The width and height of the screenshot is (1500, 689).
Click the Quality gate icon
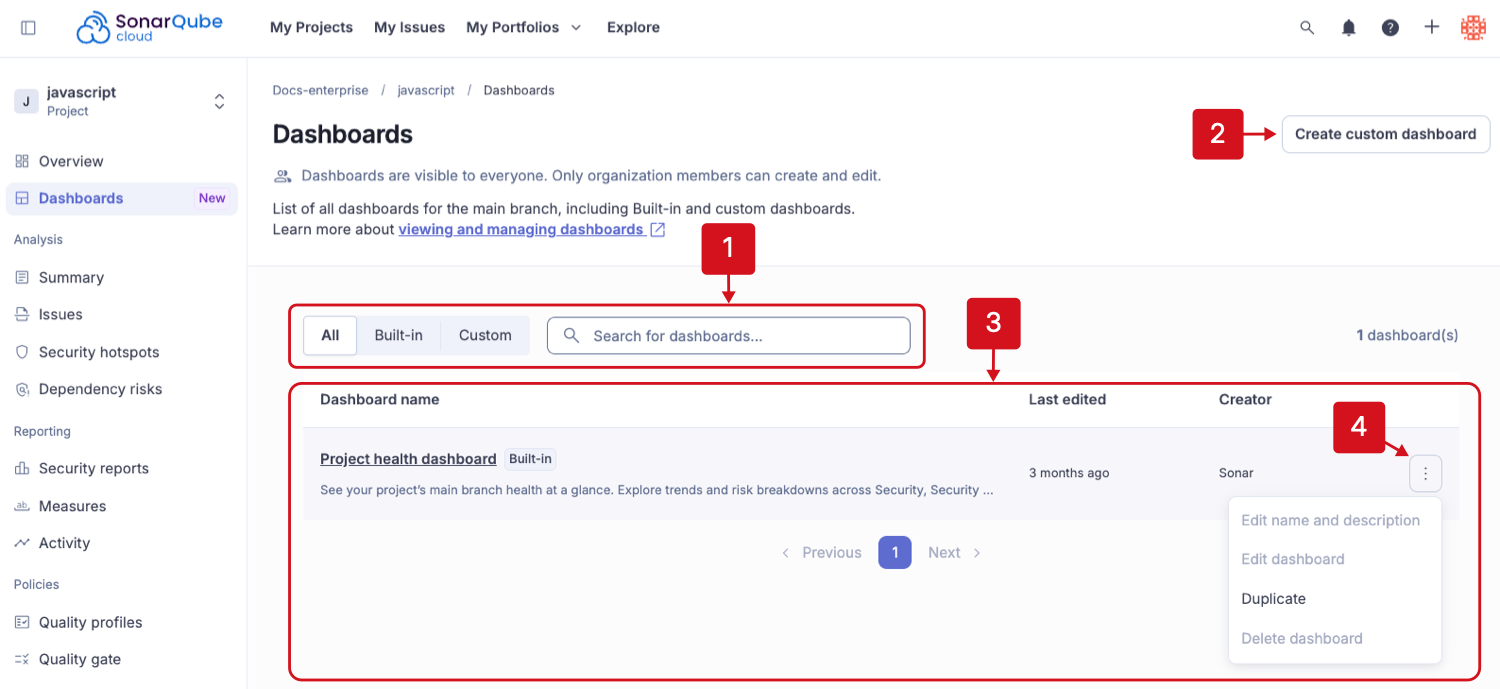coord(22,659)
